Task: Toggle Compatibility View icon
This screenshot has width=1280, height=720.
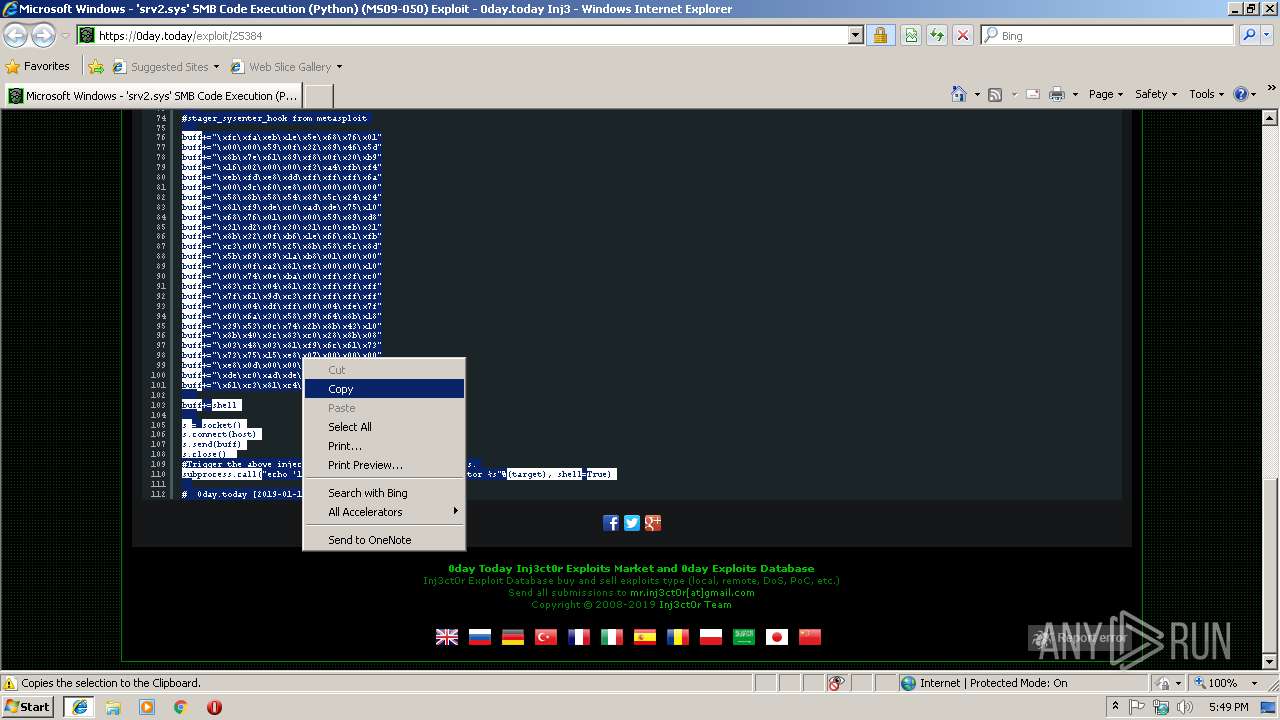Action: tap(911, 35)
